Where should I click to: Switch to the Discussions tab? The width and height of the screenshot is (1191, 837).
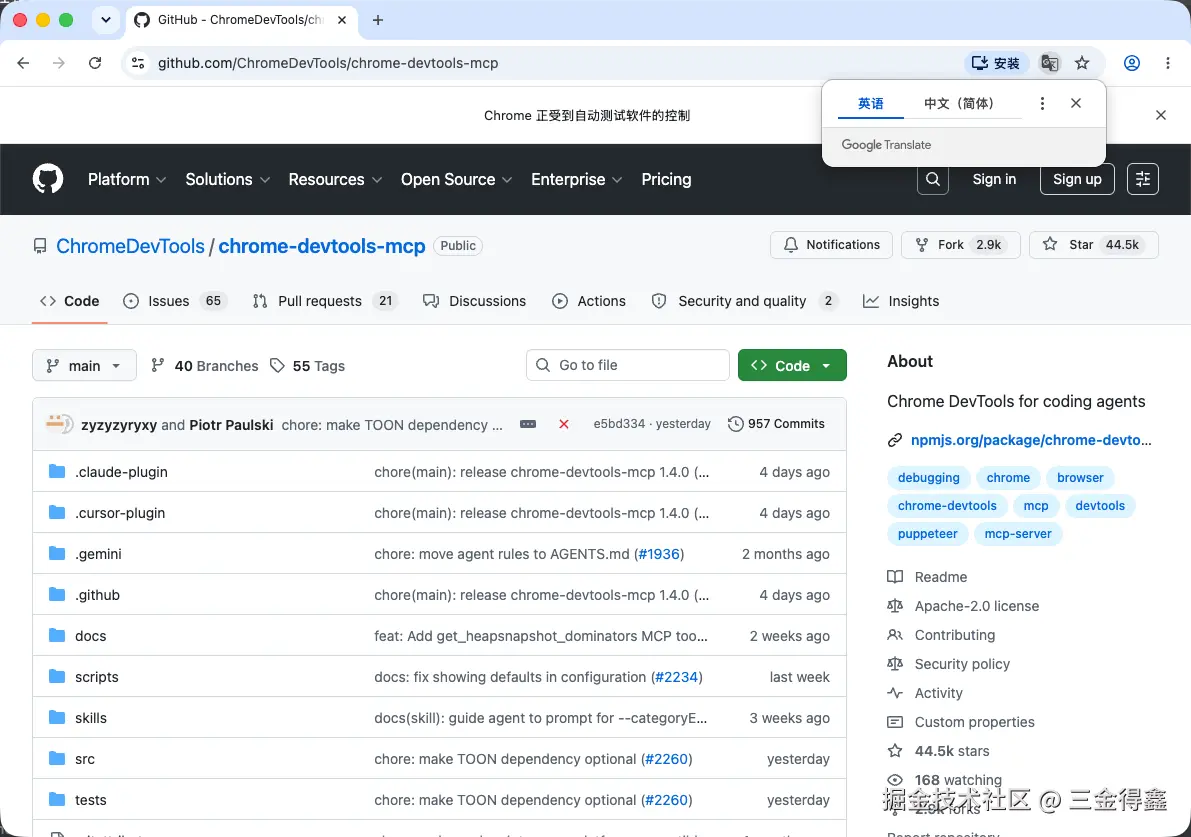click(x=475, y=302)
